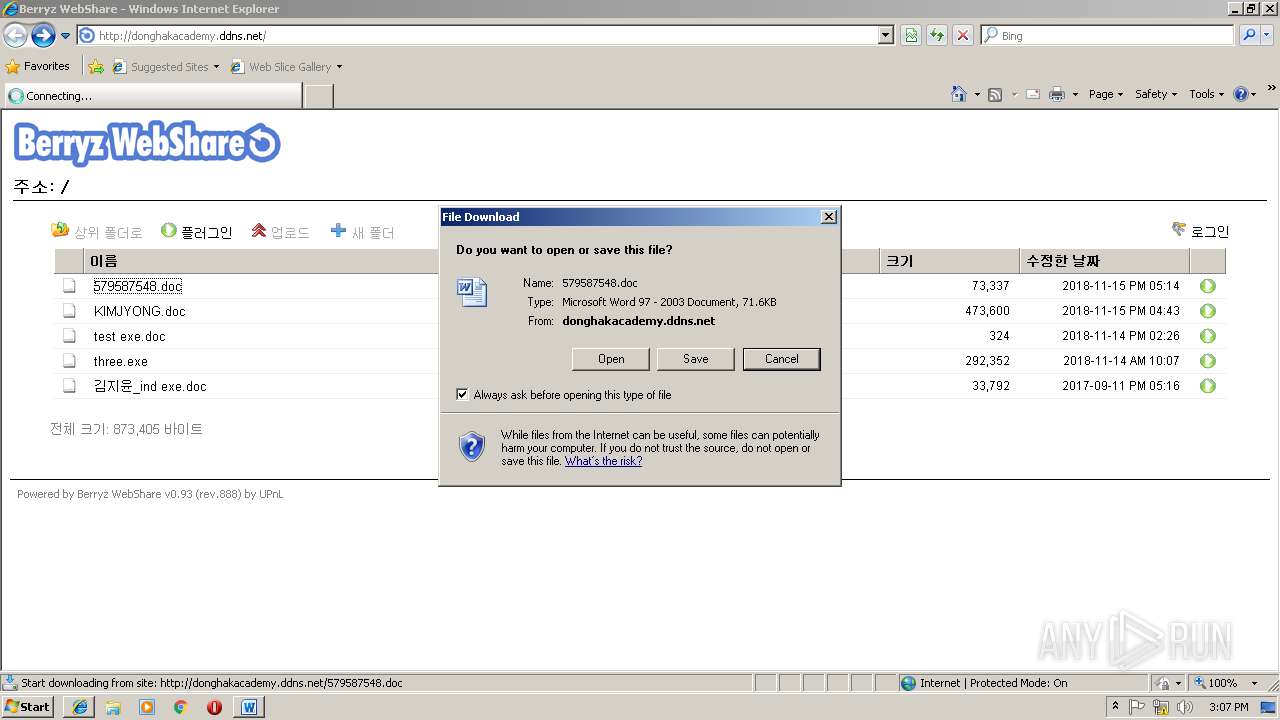The height and width of the screenshot is (720, 1280).
Task: Select the Connecting... browser tab
Action: point(152,96)
